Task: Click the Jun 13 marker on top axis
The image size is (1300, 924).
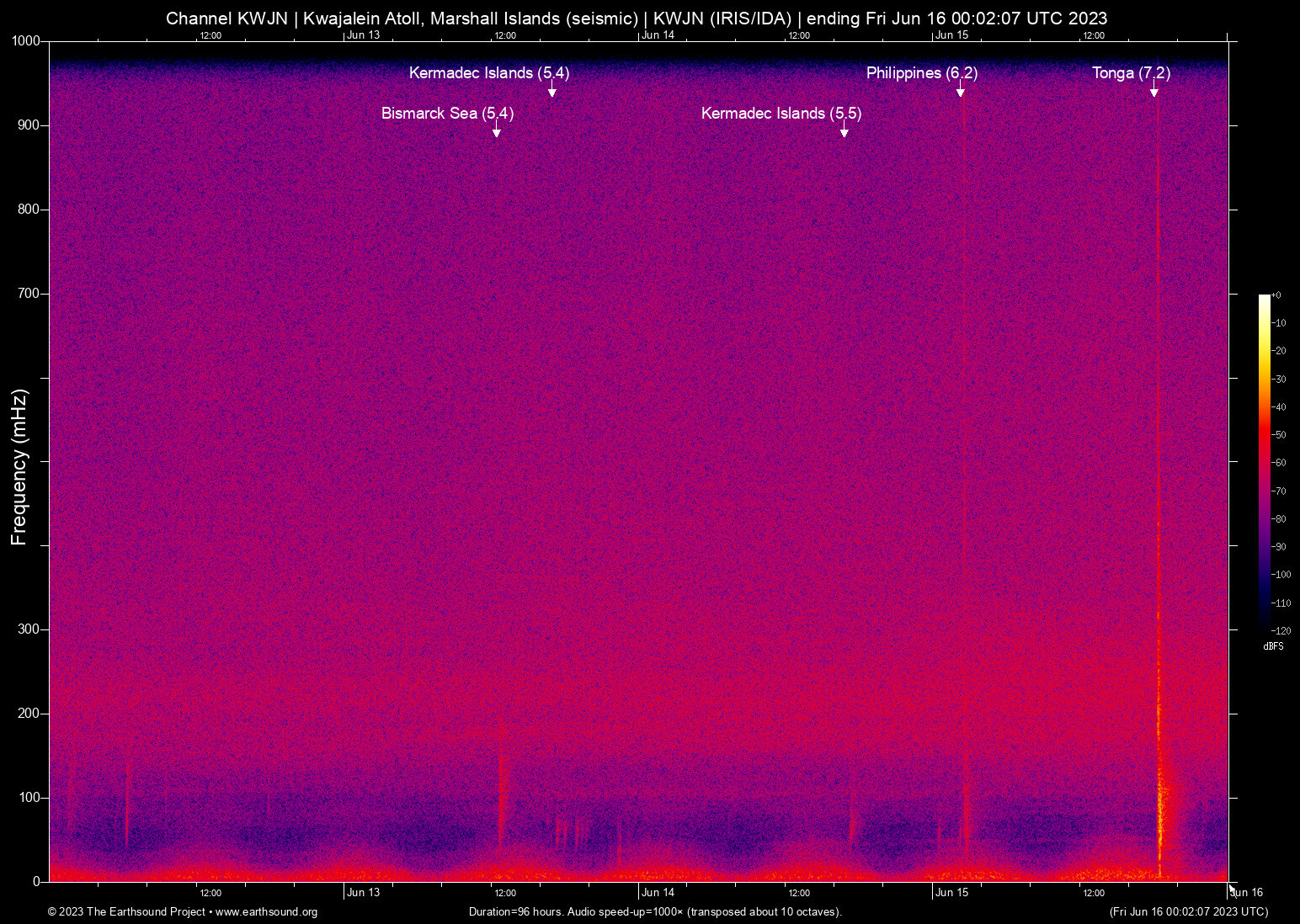Action: click(x=363, y=35)
